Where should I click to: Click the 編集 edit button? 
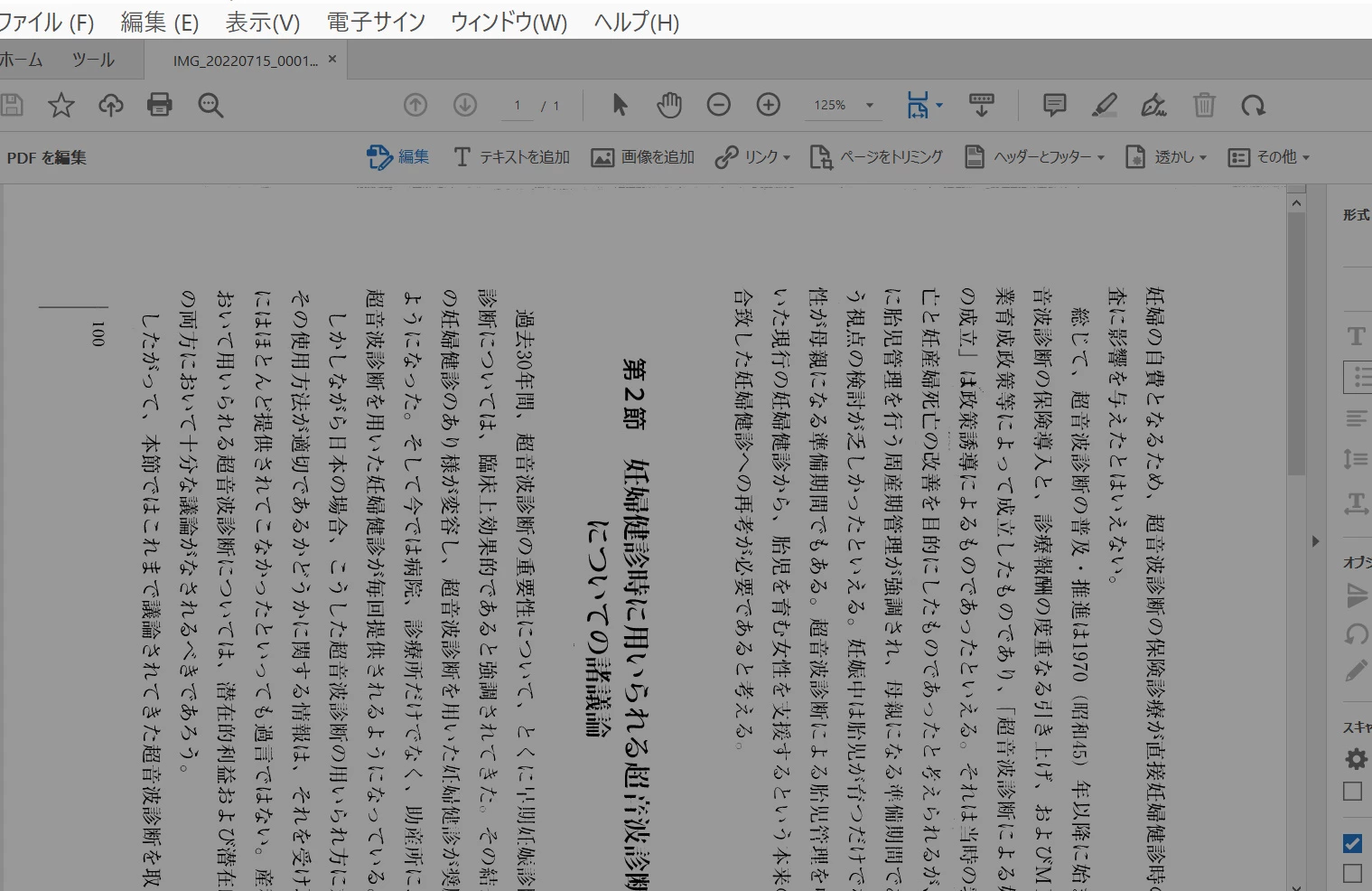pyautogui.click(x=397, y=157)
